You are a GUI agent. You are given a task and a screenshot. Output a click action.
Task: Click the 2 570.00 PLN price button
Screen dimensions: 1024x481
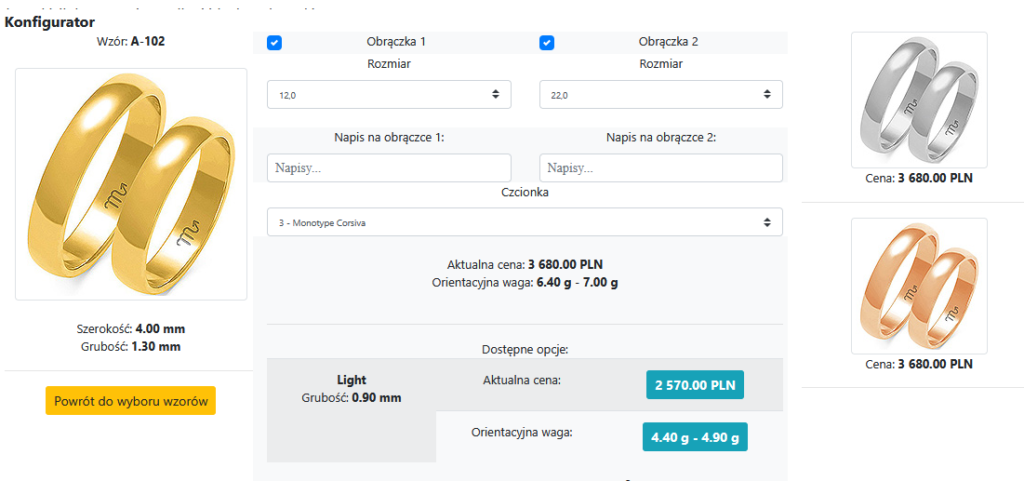point(695,385)
